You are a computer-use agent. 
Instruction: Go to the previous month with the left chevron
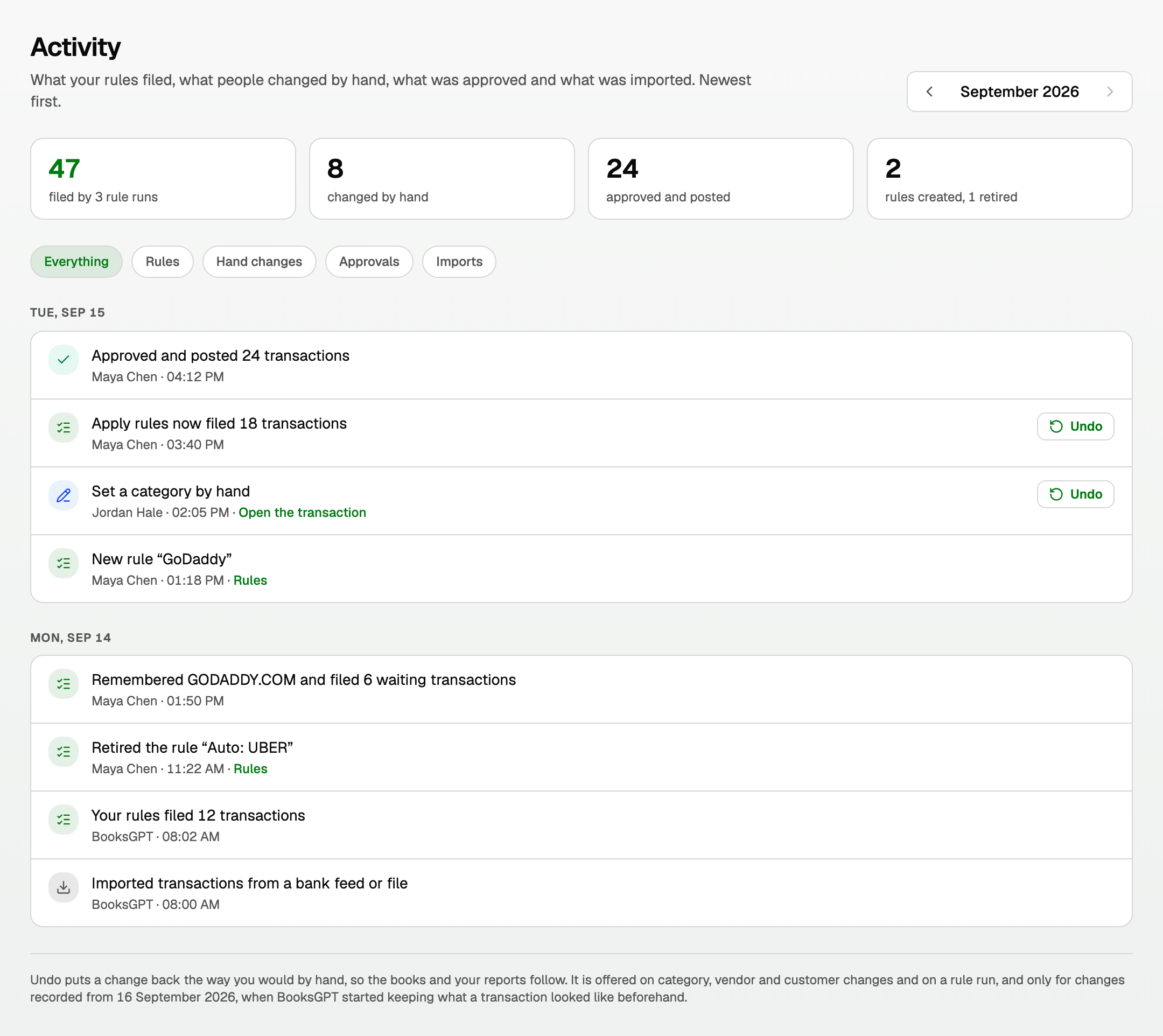(x=929, y=92)
